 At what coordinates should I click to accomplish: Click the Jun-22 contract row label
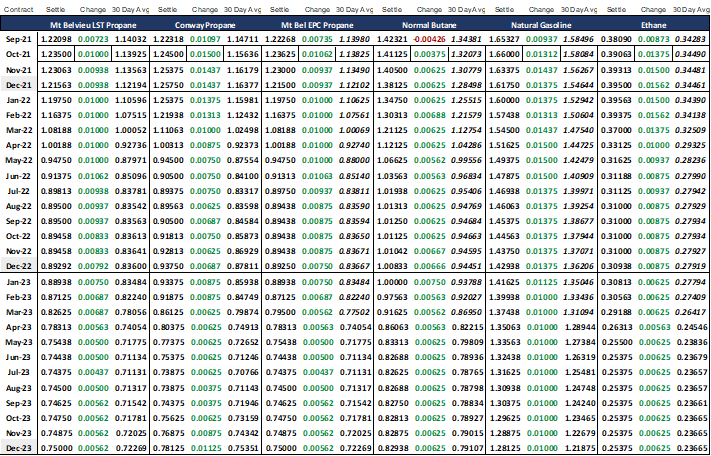tap(19, 176)
